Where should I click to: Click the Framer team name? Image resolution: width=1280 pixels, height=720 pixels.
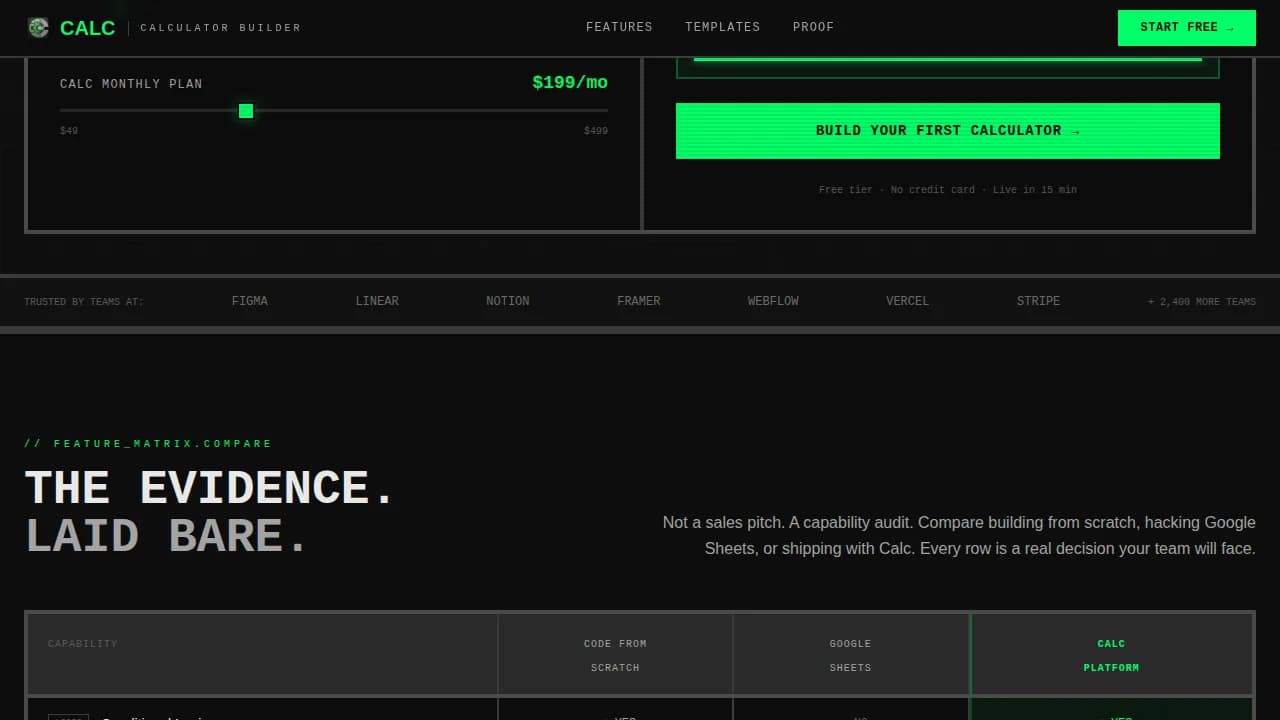(x=639, y=301)
